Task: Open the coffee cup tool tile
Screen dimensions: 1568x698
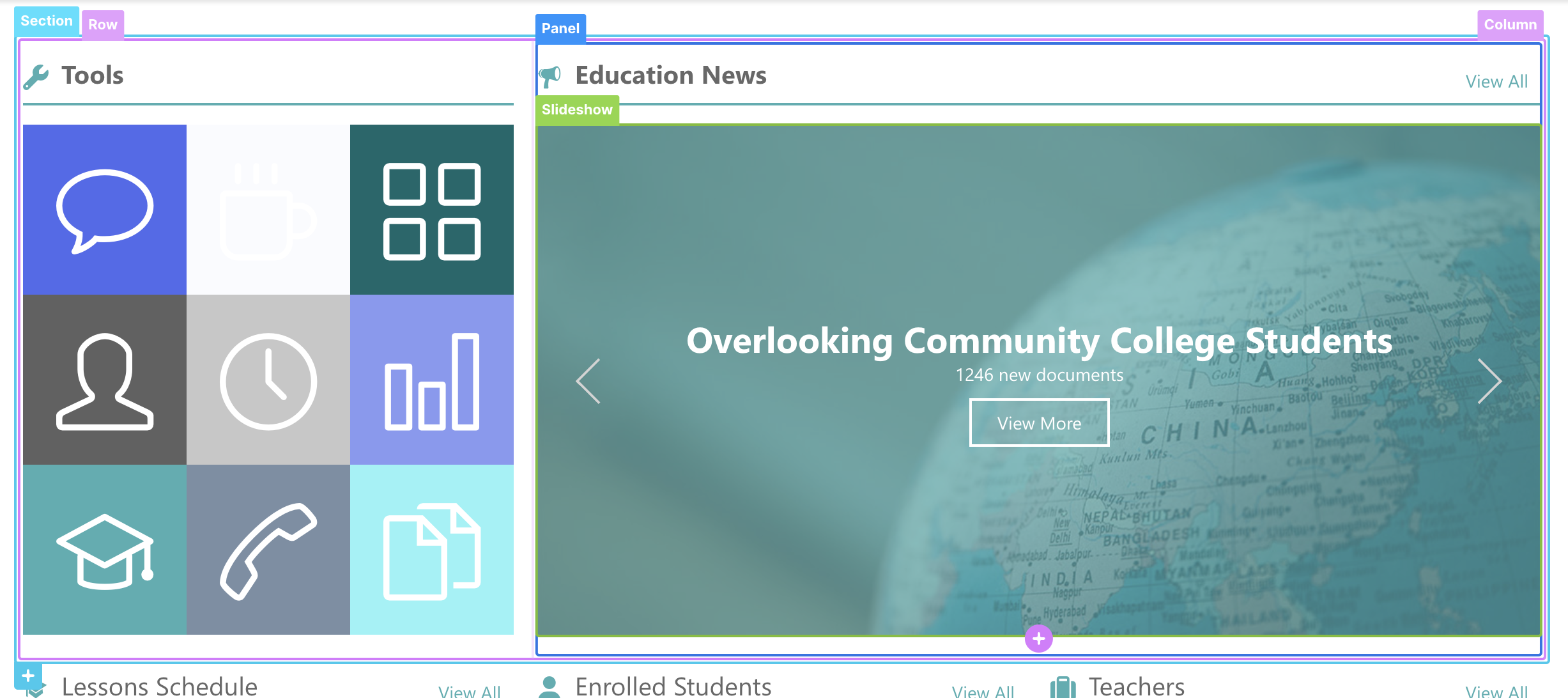Action: [x=268, y=210]
